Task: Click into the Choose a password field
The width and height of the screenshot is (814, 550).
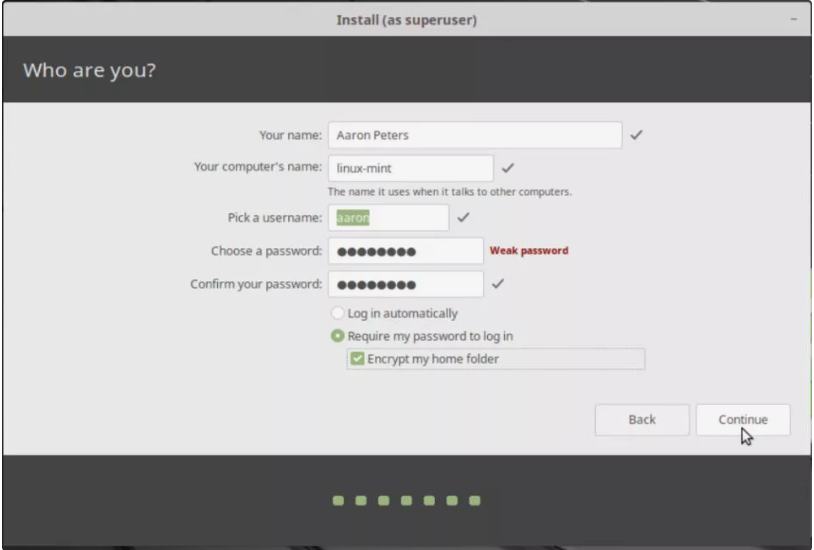Action: 405,251
